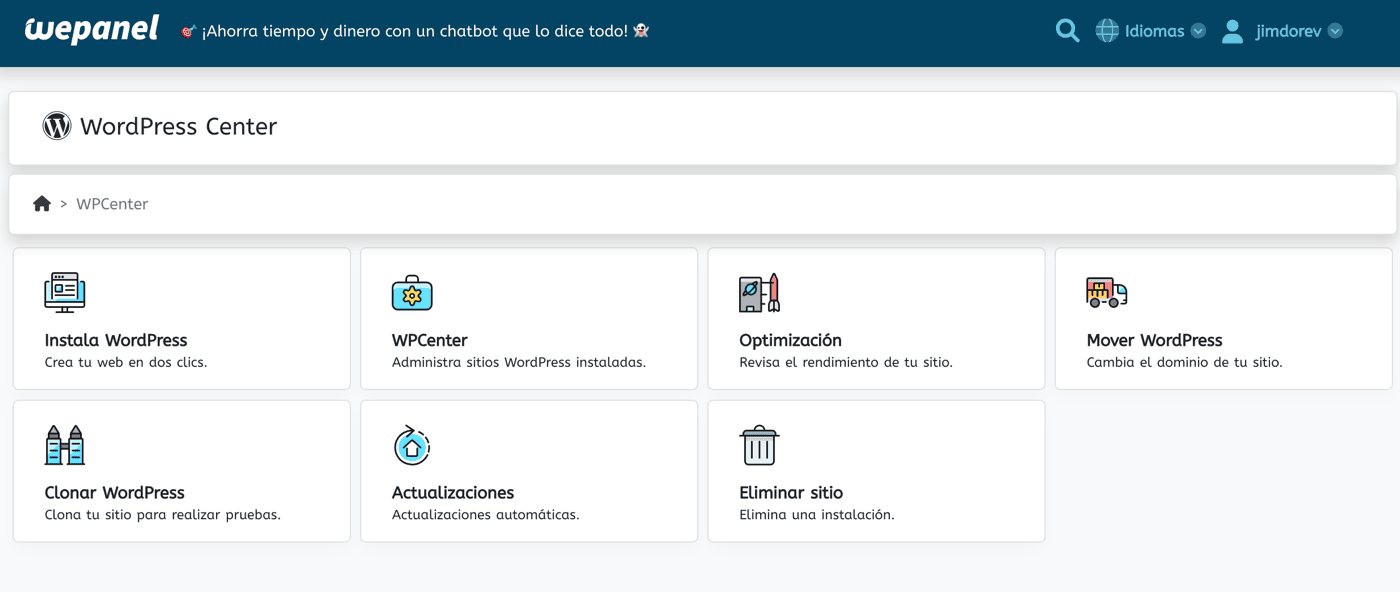Image resolution: width=1400 pixels, height=592 pixels.
Task: Open the Clonar WordPress card title
Action: [x=115, y=492]
